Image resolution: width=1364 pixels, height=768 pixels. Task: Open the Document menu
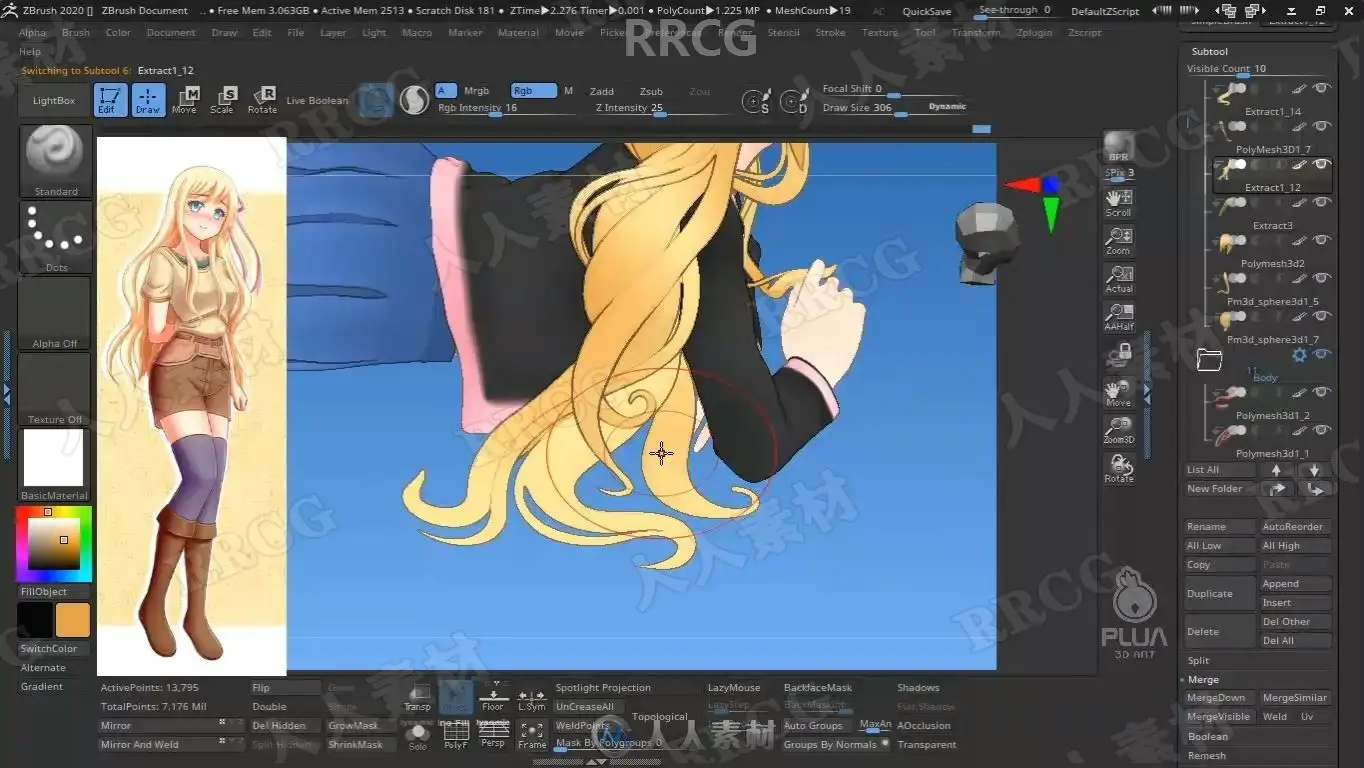tap(171, 33)
